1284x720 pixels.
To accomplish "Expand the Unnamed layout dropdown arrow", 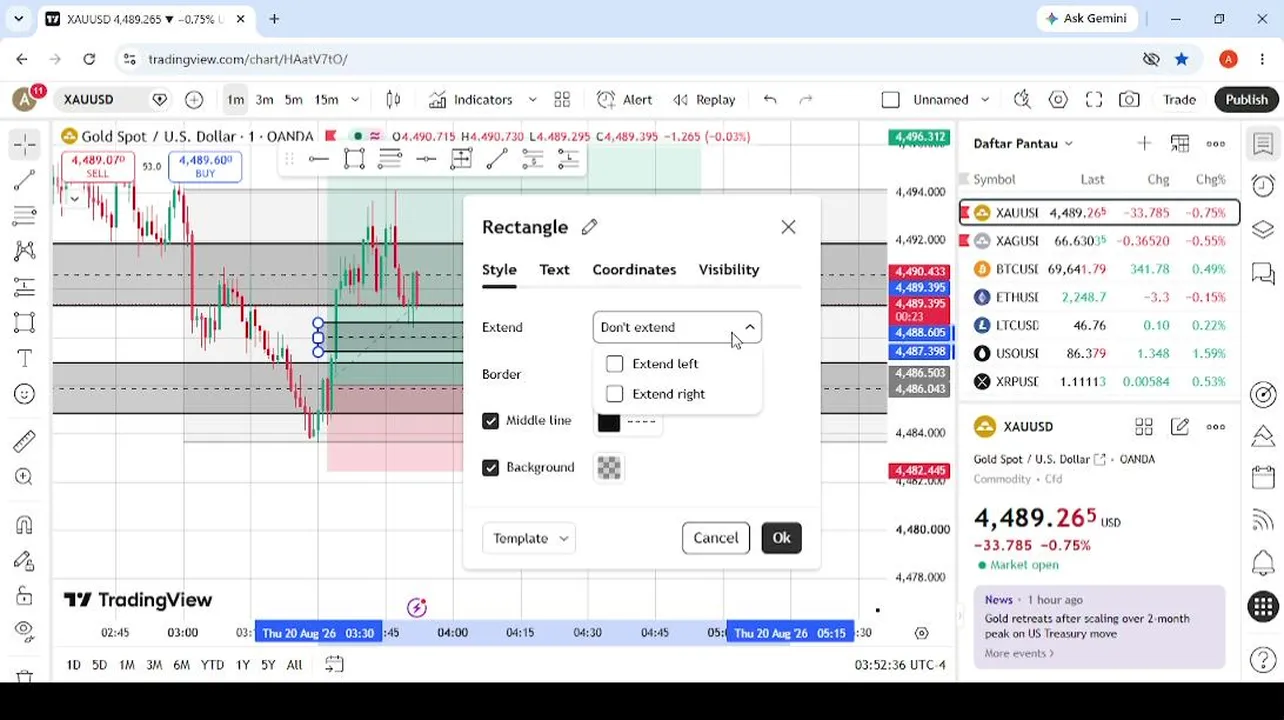I will [985, 99].
